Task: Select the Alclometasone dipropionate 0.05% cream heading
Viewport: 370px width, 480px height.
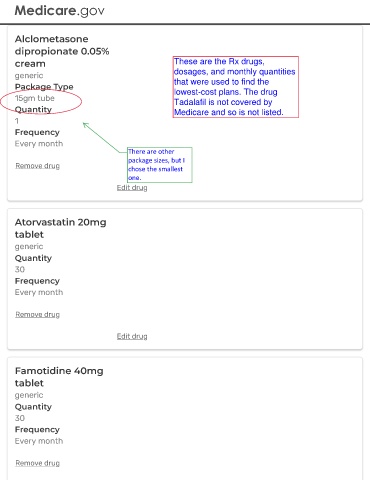Action: 62,51
